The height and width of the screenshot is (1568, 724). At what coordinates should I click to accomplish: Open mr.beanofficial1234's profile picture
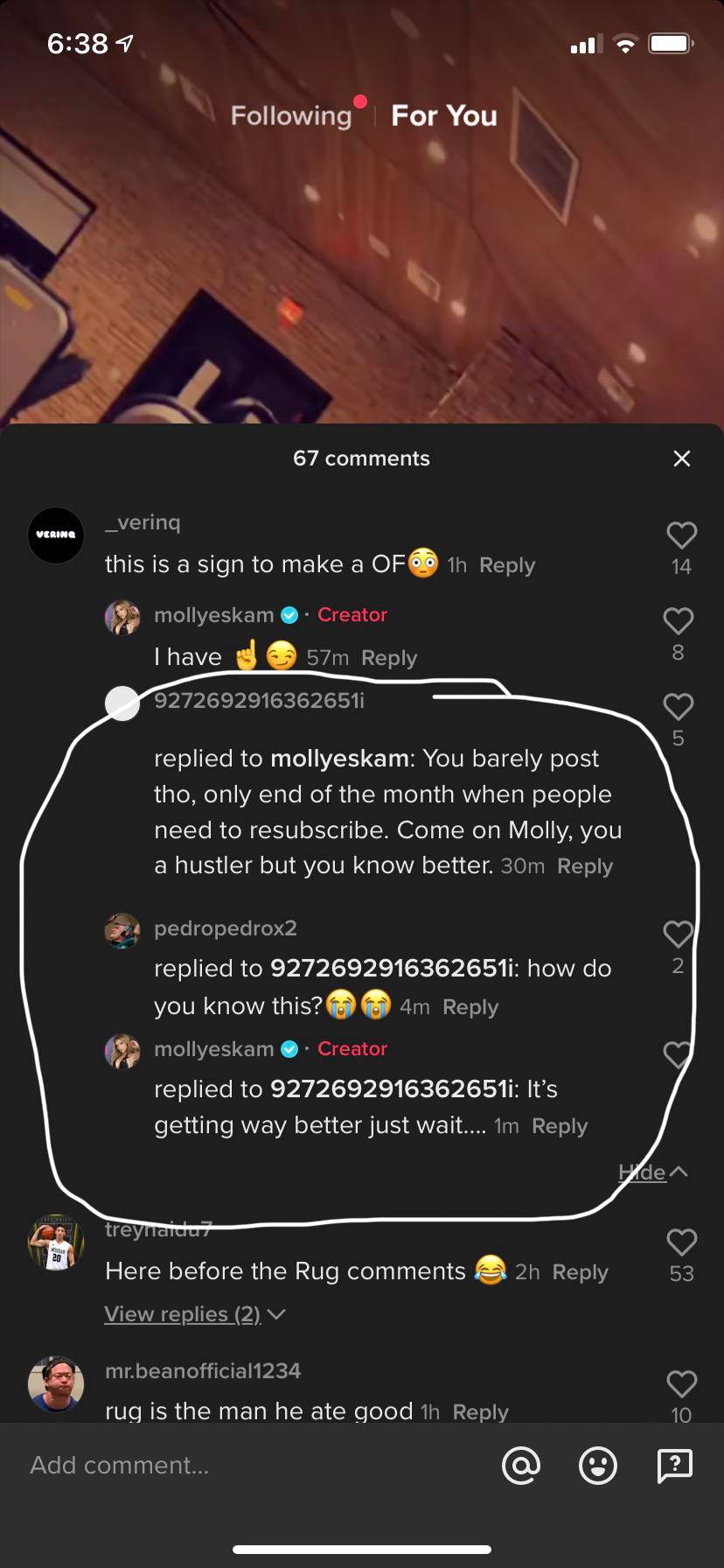pyautogui.click(x=56, y=1384)
